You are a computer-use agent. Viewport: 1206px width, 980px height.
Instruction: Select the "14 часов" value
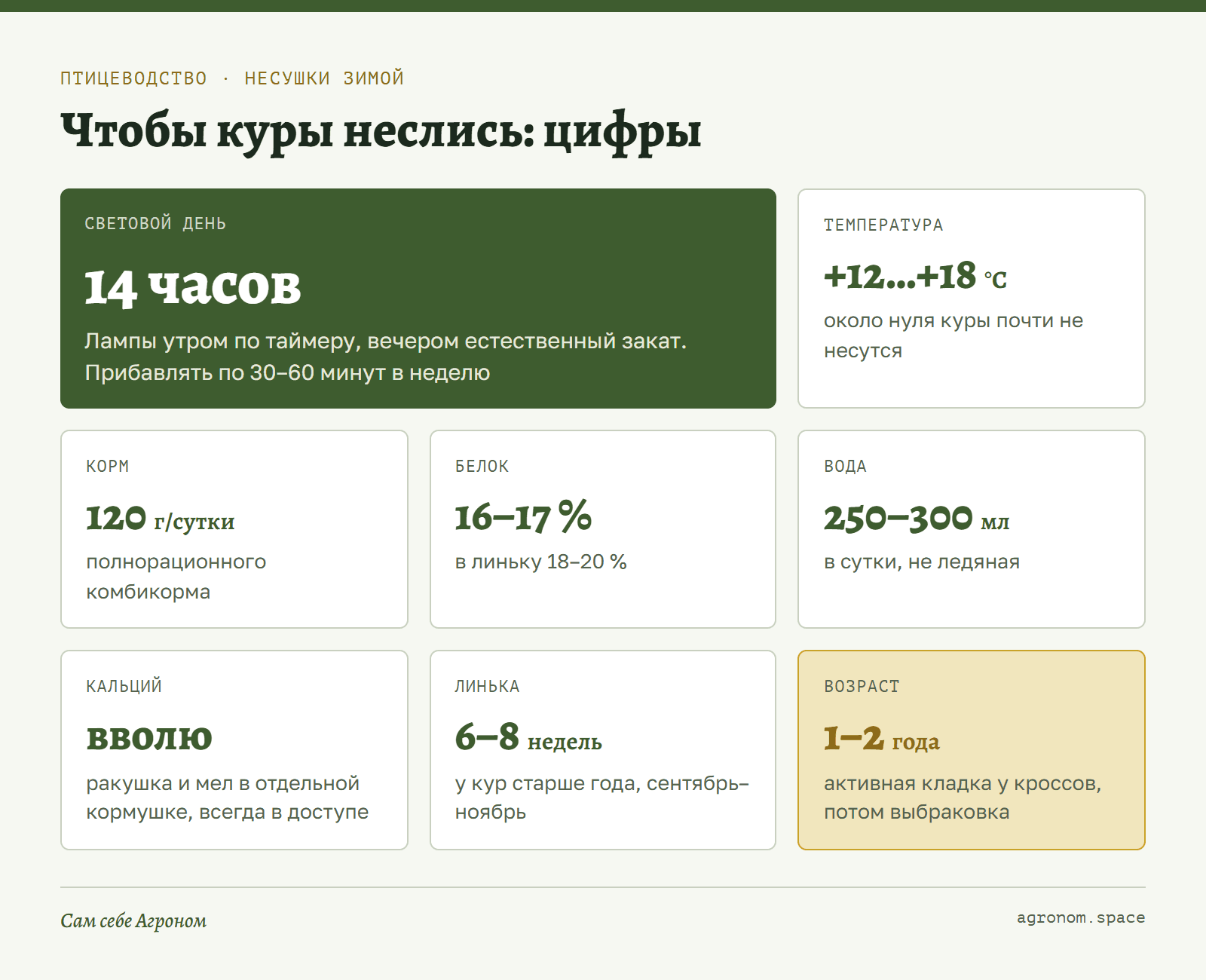[193, 287]
